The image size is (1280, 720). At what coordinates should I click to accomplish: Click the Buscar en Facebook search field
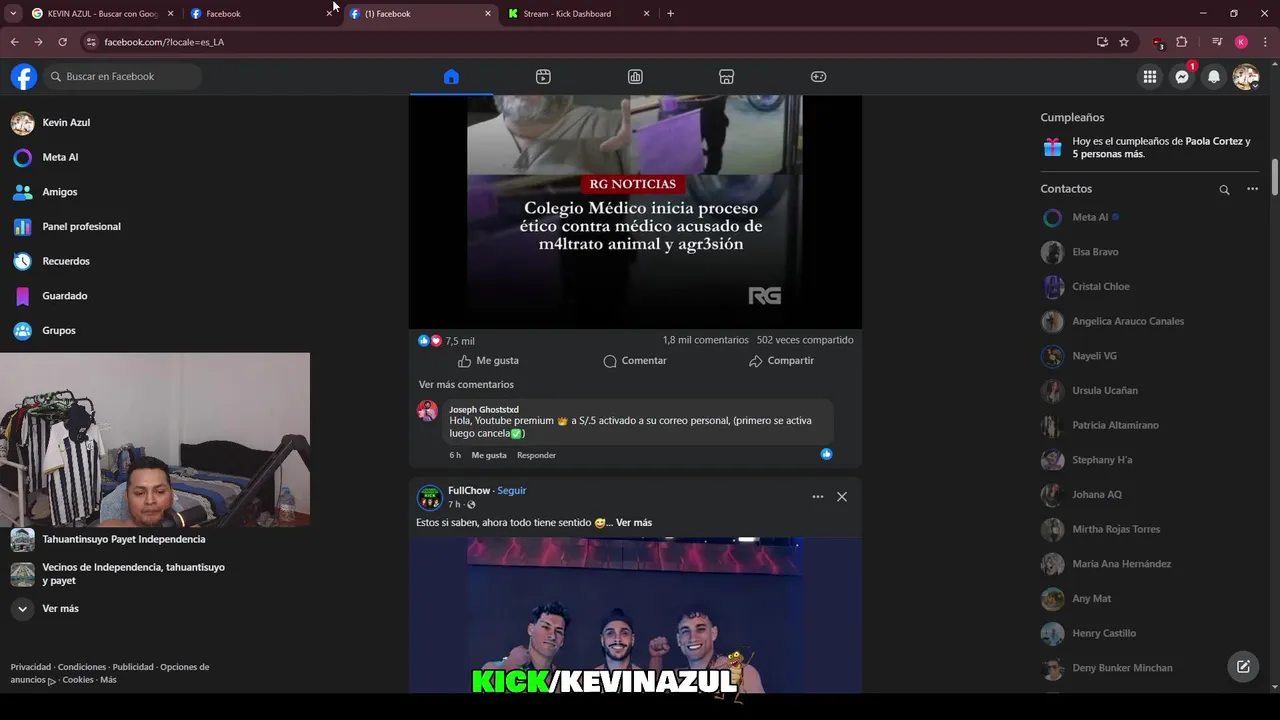[121, 77]
